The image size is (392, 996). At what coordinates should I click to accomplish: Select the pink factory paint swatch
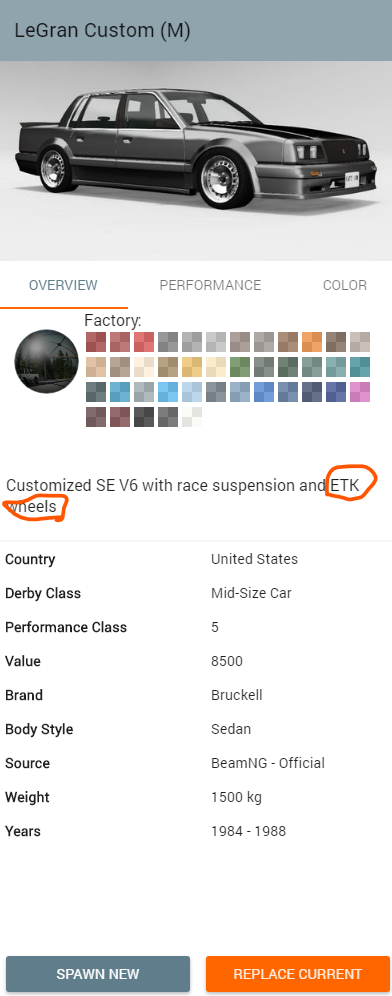(x=360, y=391)
